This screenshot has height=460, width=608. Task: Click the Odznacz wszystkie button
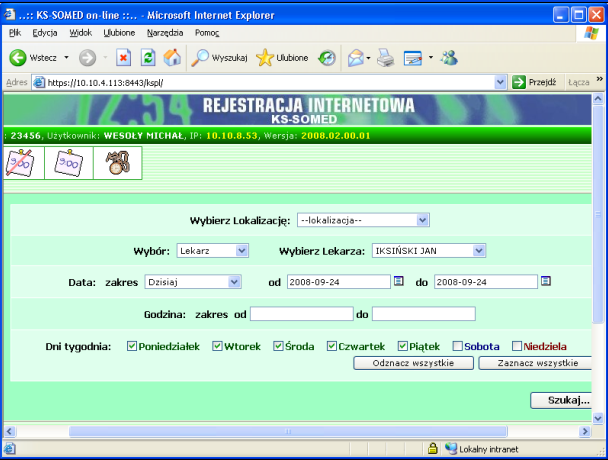click(x=413, y=363)
